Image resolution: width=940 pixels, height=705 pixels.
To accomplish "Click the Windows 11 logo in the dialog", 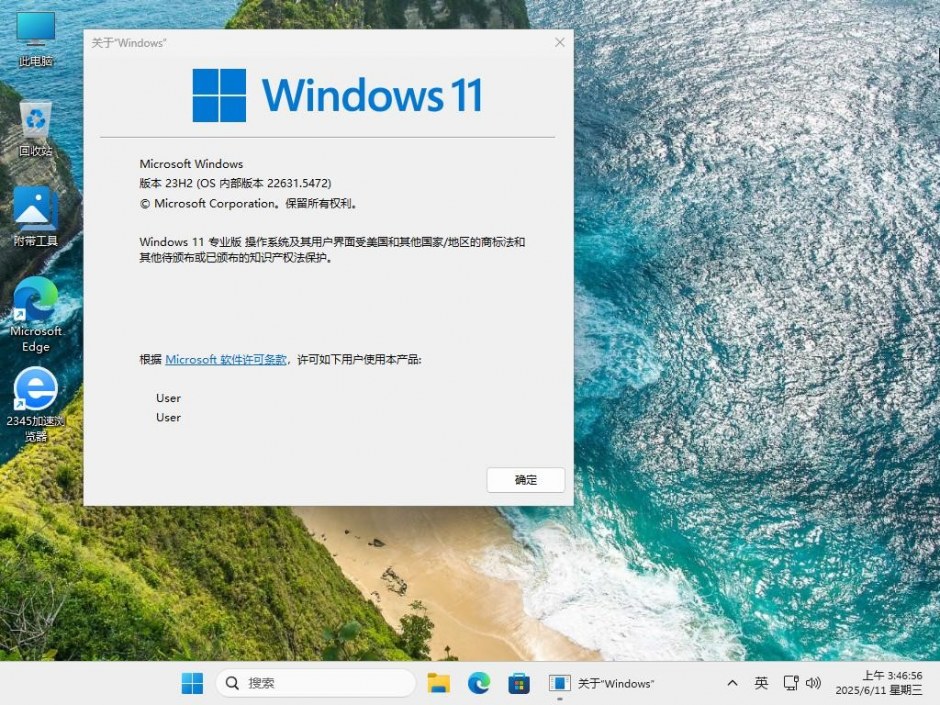I will pos(337,95).
